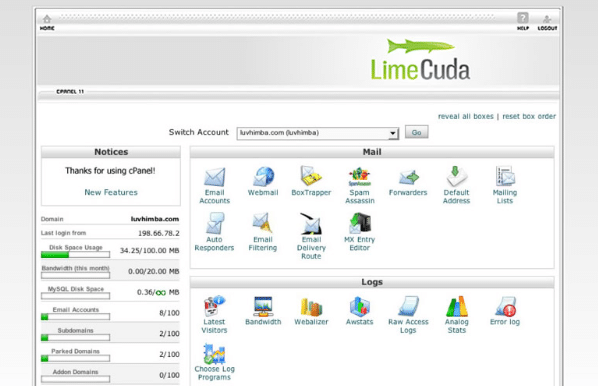Click the Parked Domains label
This screenshot has height=386, width=598.
(x=76, y=351)
